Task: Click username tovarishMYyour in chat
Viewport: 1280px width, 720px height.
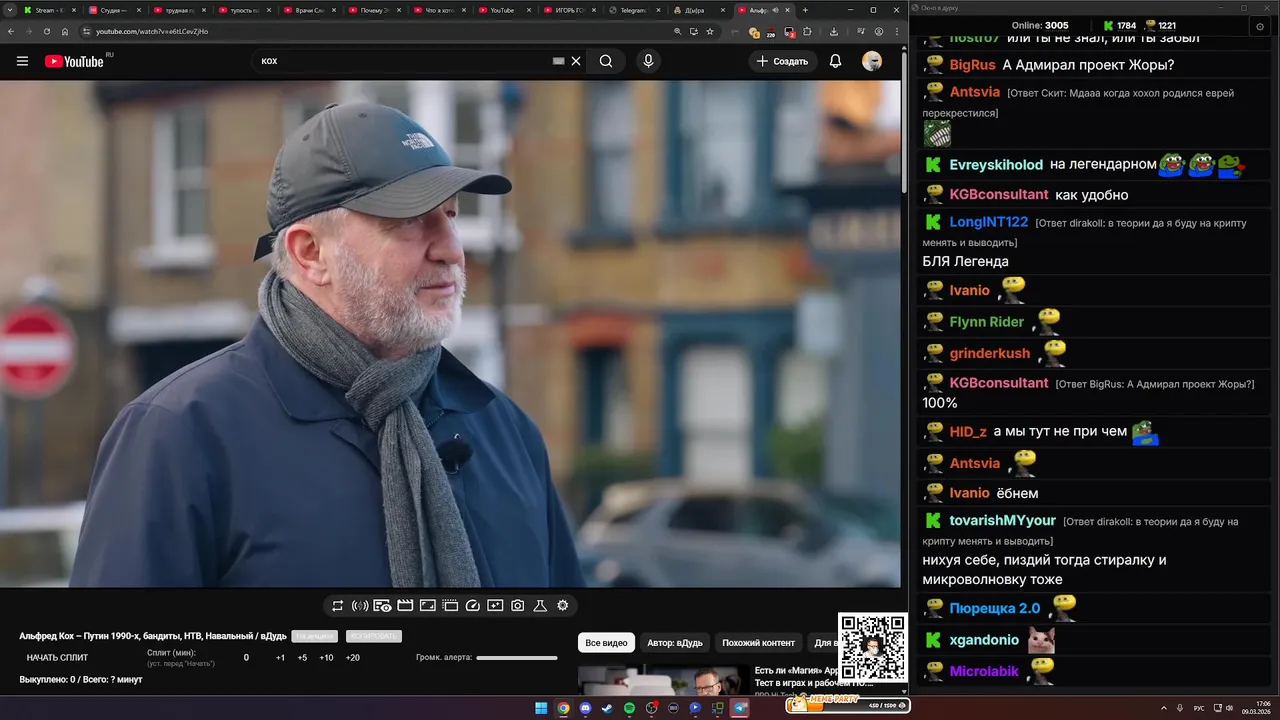Action: tap(1002, 520)
